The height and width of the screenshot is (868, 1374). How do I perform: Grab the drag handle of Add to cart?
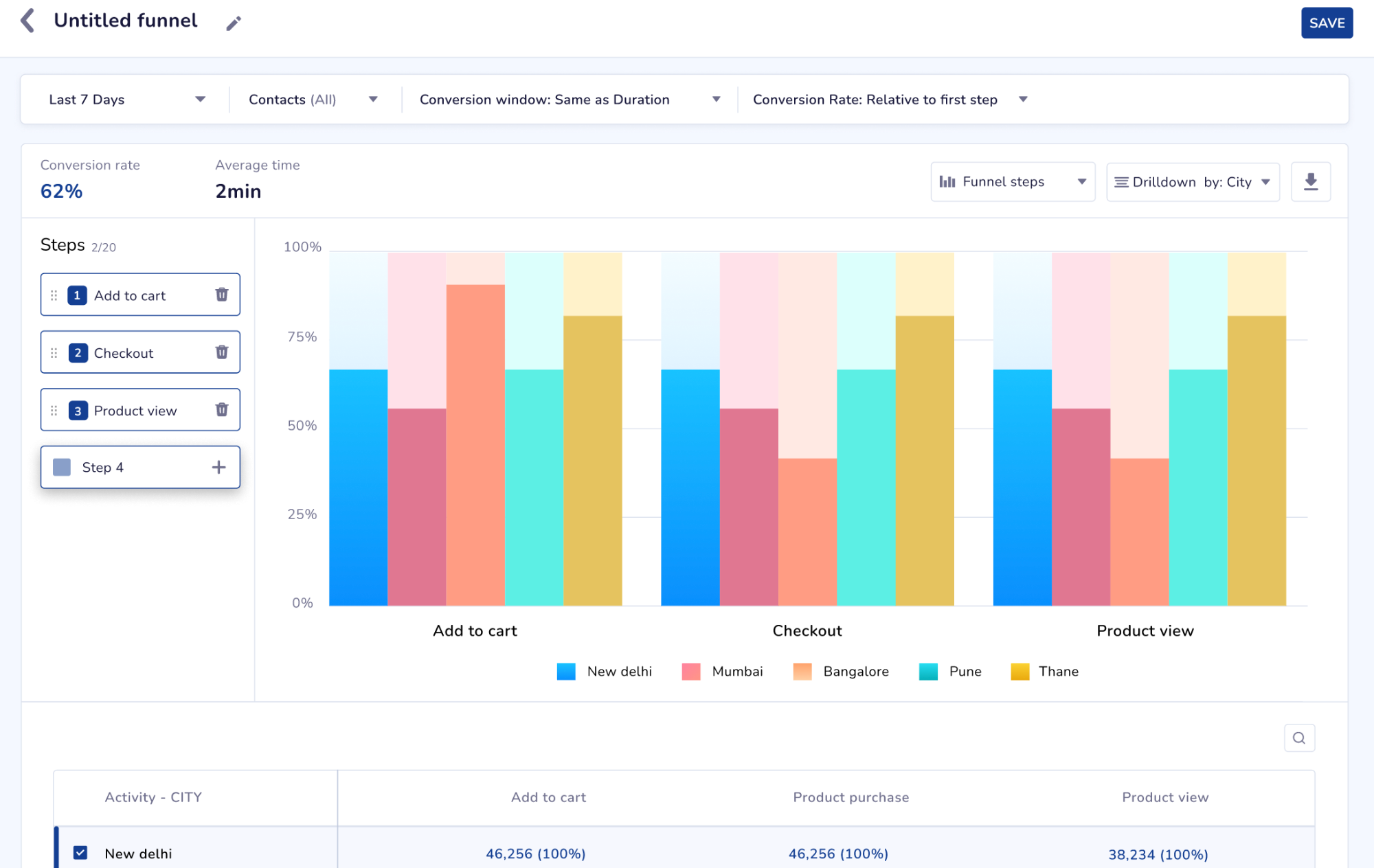pos(54,295)
